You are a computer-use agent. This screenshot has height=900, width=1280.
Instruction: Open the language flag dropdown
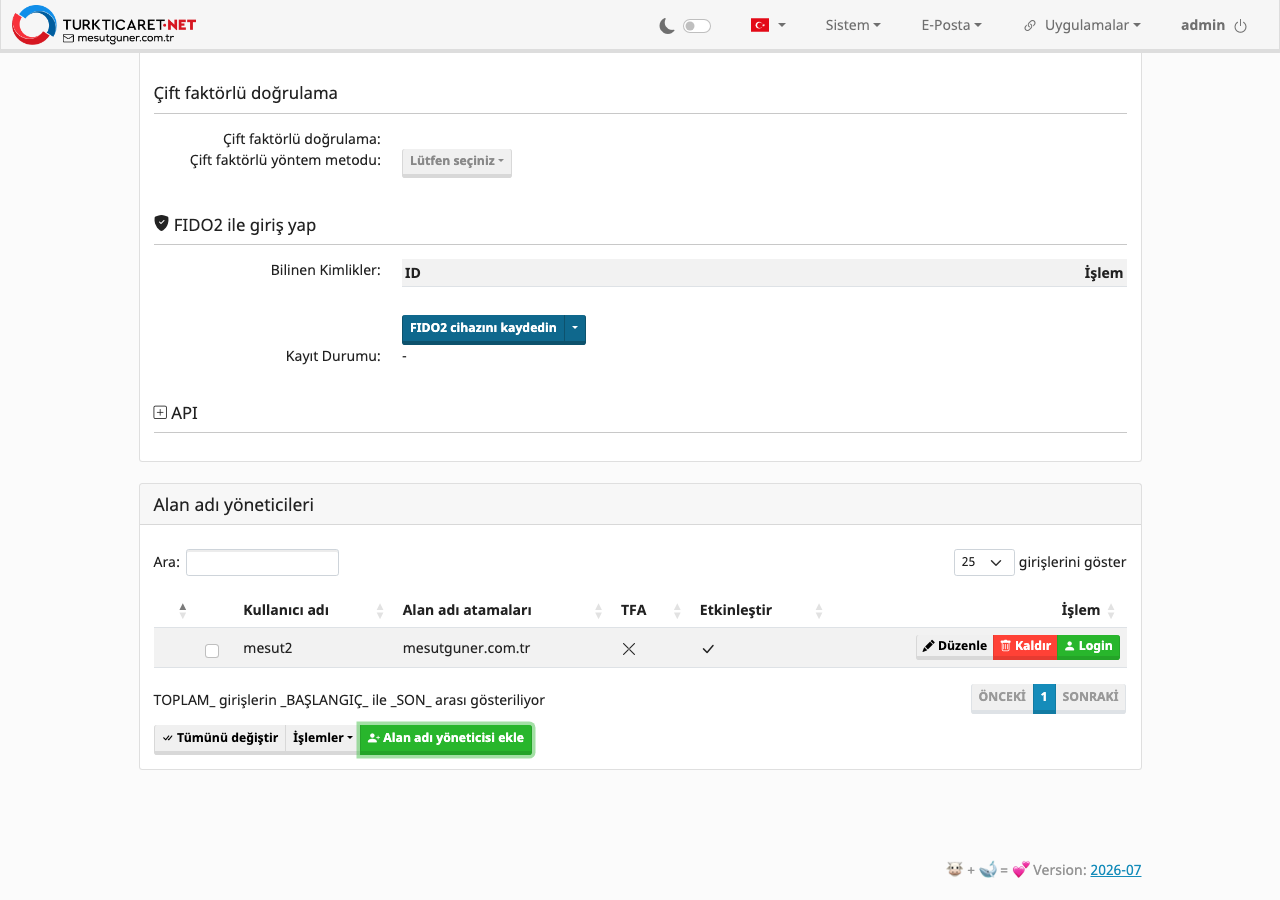point(768,25)
